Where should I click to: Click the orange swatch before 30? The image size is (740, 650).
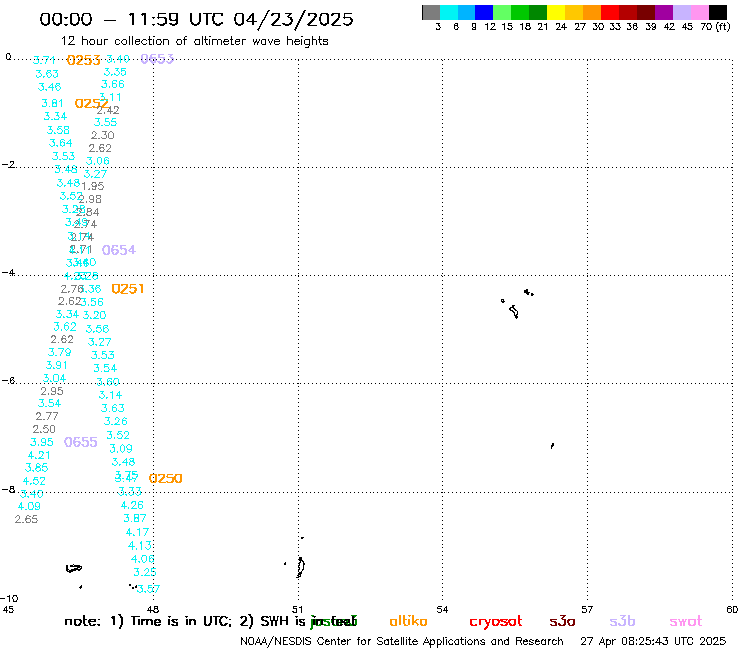tap(592, 12)
